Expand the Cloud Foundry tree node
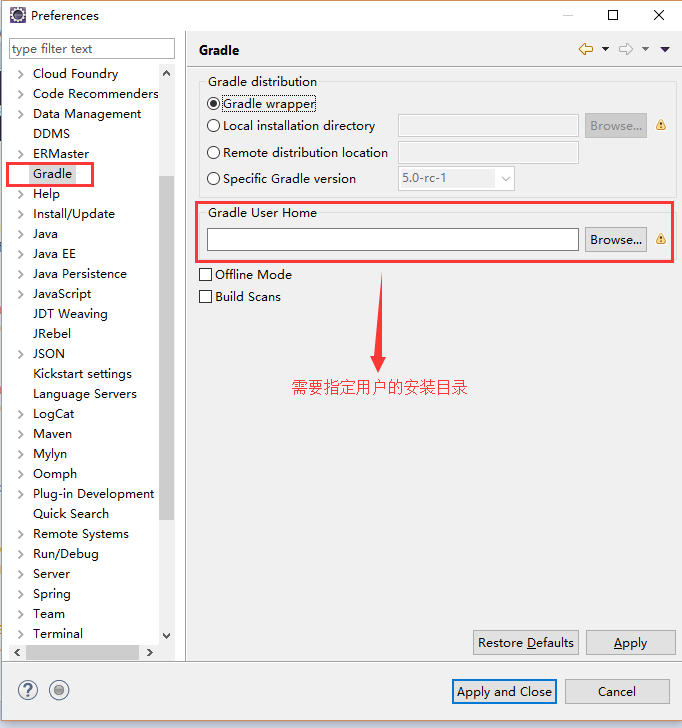 point(20,74)
